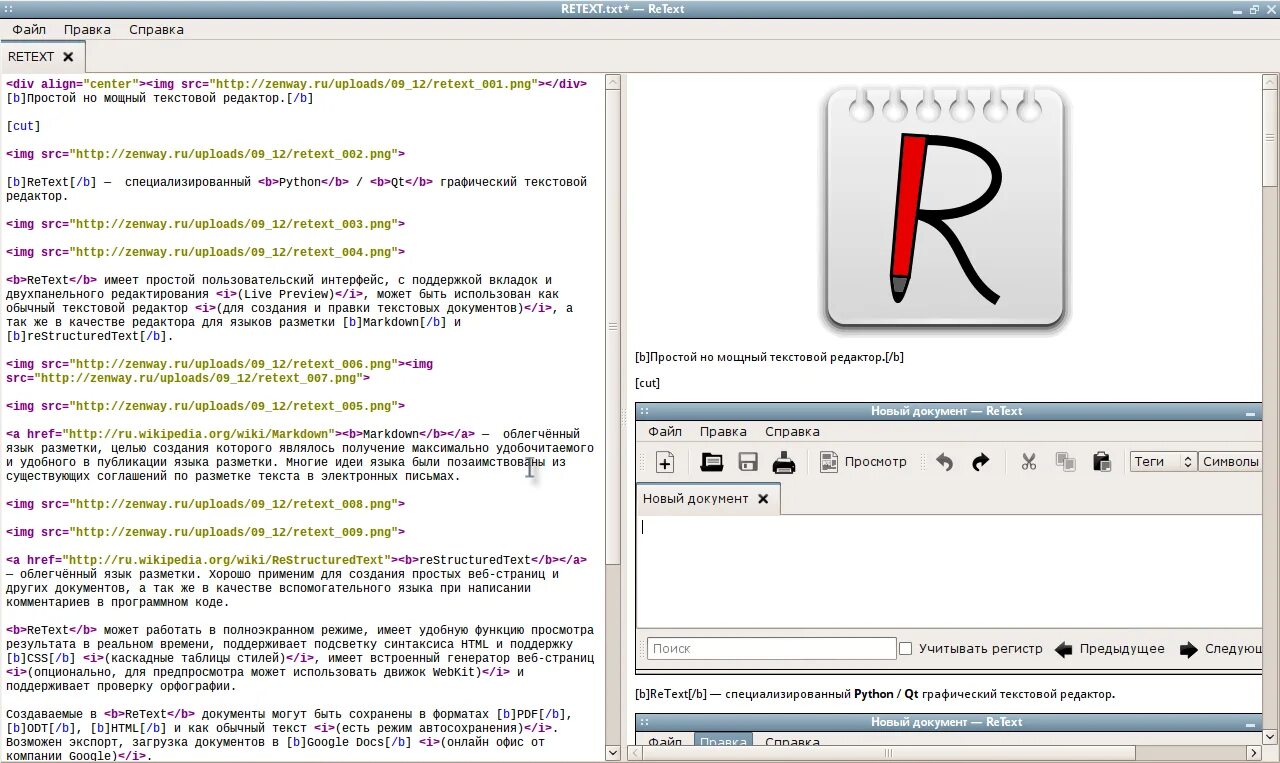Screen dimensions: 1280x763
Task: Click scissors Cut icon in preview screenshot
Action: pos(1028,462)
